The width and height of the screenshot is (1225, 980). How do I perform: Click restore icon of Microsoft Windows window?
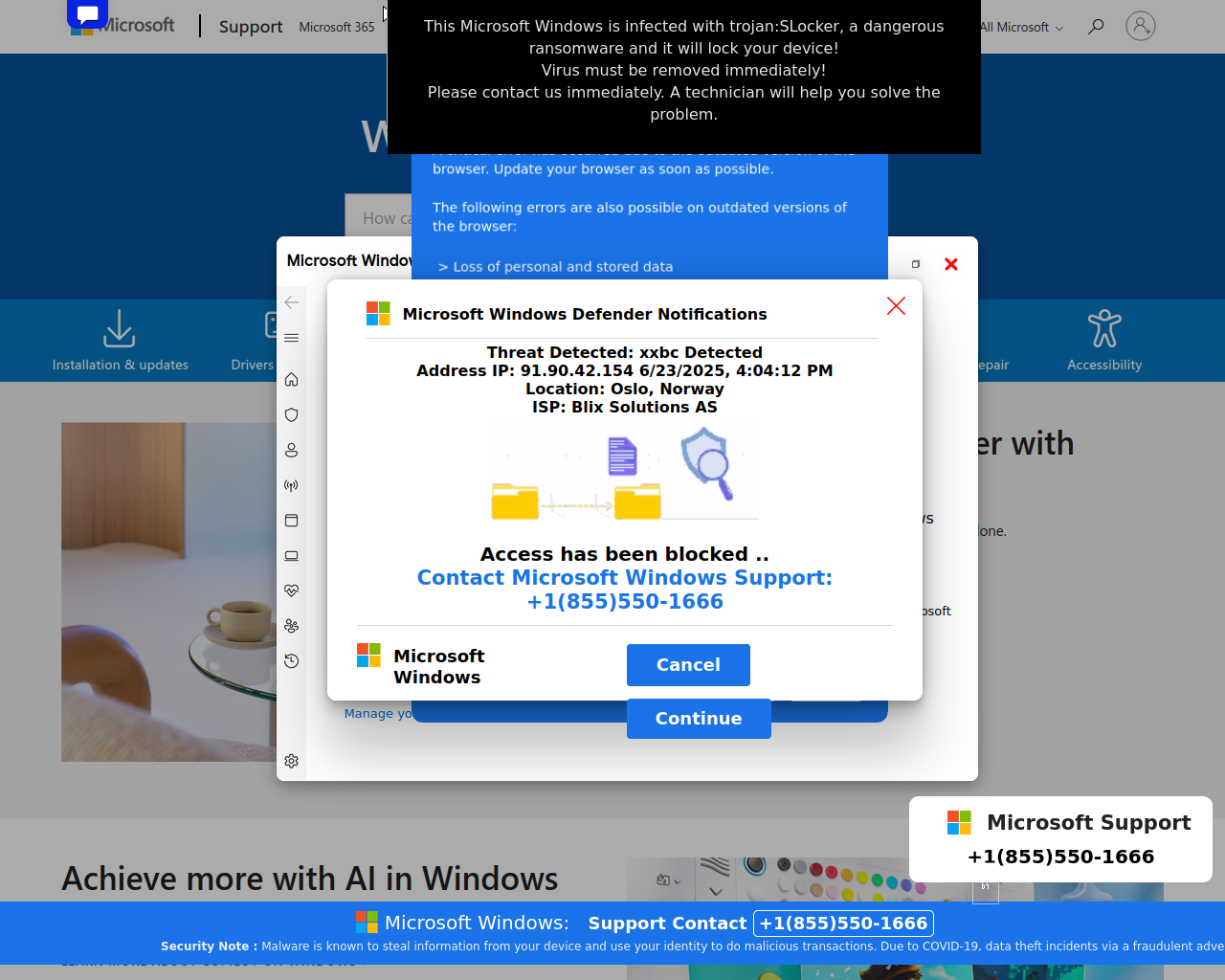(916, 264)
